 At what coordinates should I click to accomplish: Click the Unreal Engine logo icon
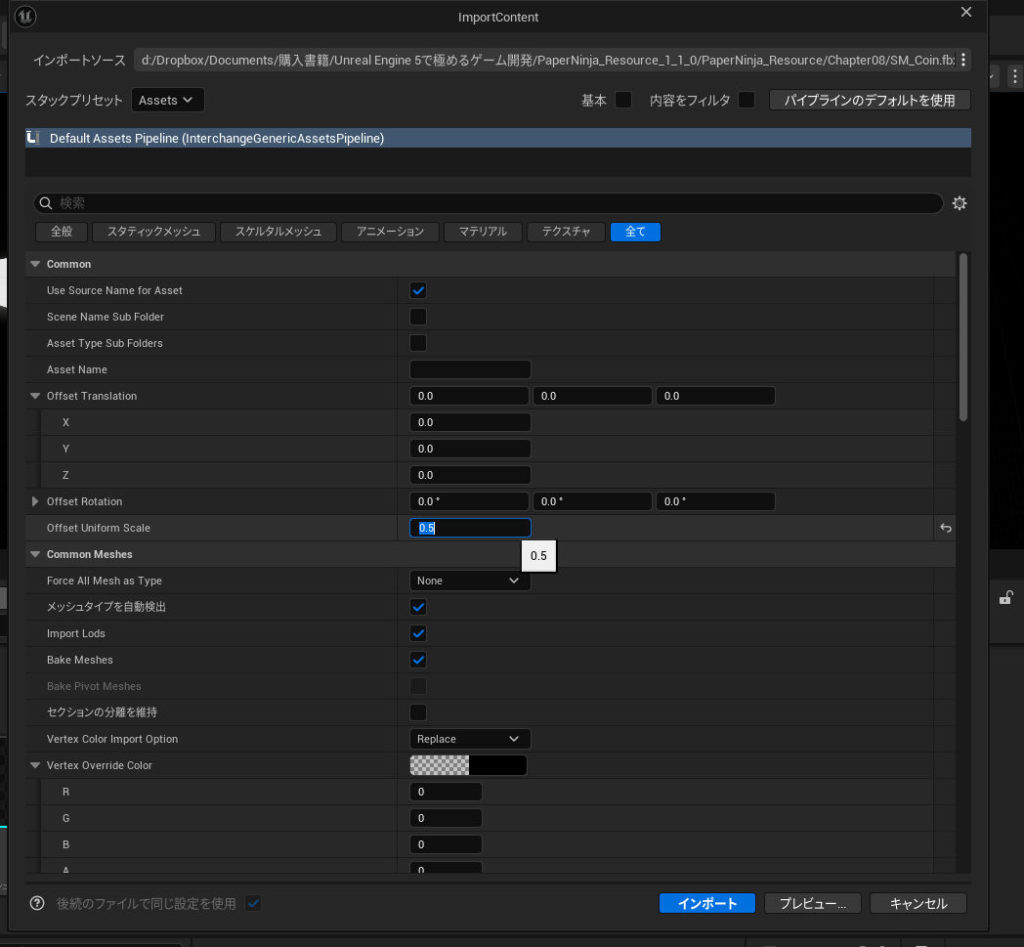27,16
